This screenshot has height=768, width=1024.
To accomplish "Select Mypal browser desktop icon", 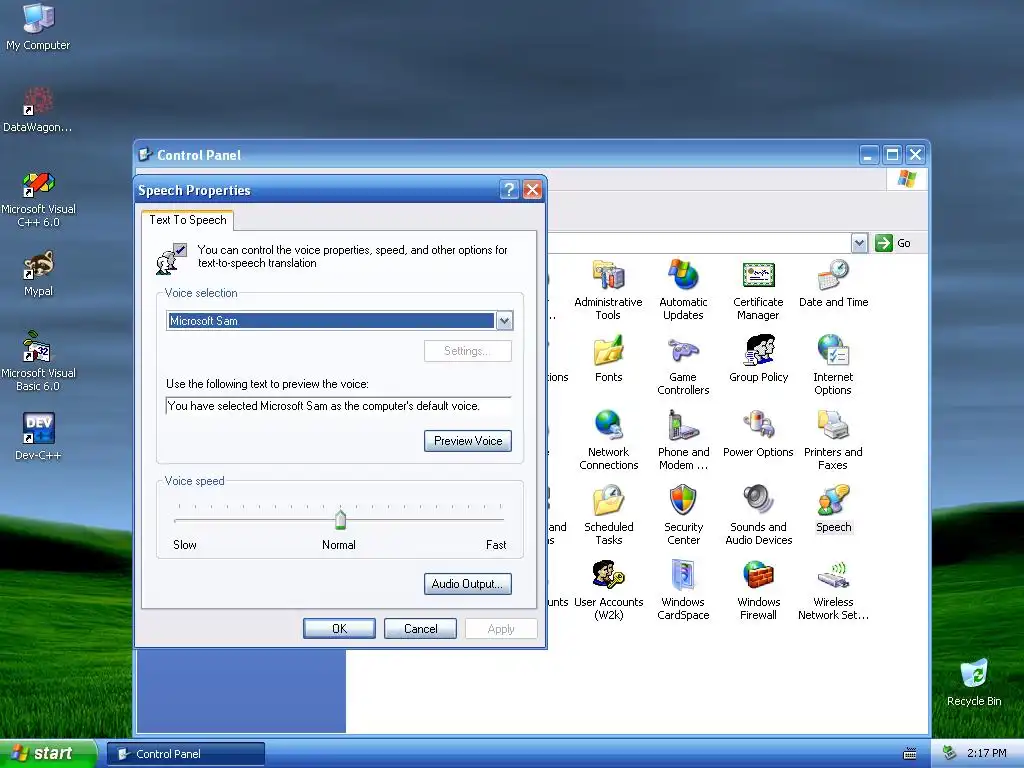I will click(x=38, y=273).
